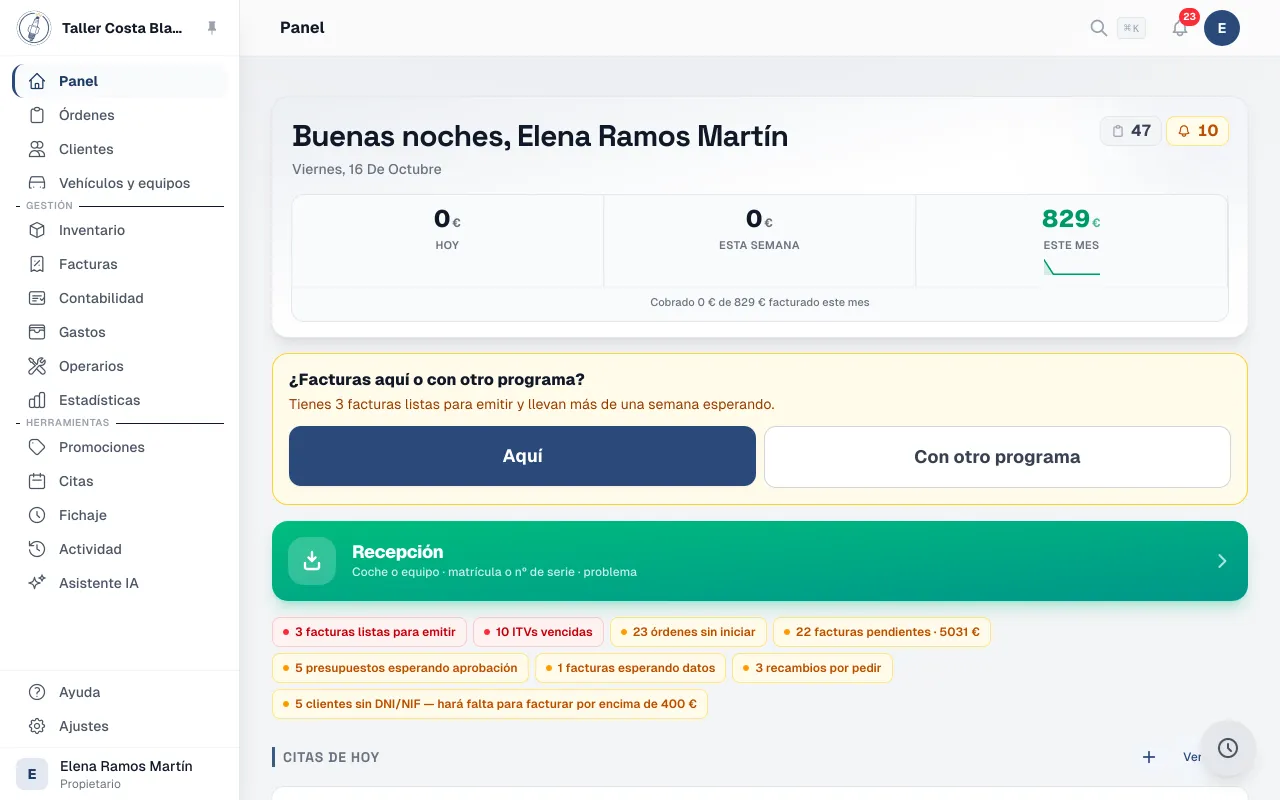
Task: Open Gastos from the sidebar
Action: point(120,332)
